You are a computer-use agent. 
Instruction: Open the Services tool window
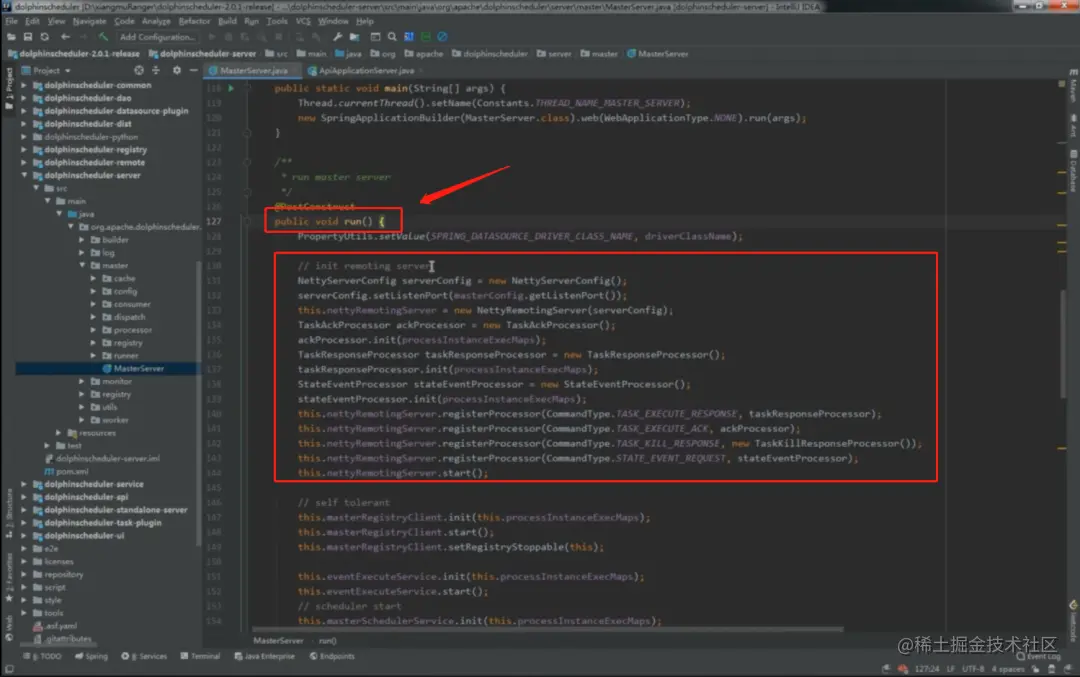point(144,656)
